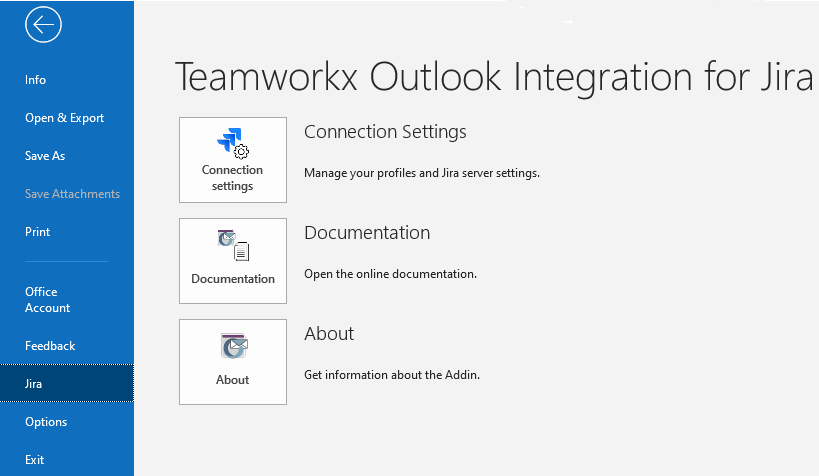Click the About tile envelope icon

click(x=233, y=346)
